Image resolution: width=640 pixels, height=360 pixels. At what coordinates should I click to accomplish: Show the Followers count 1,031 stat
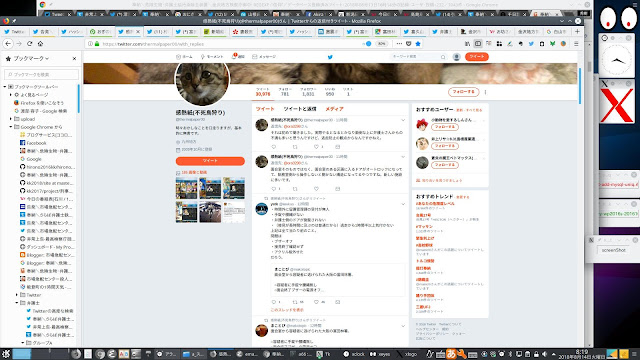point(308,92)
